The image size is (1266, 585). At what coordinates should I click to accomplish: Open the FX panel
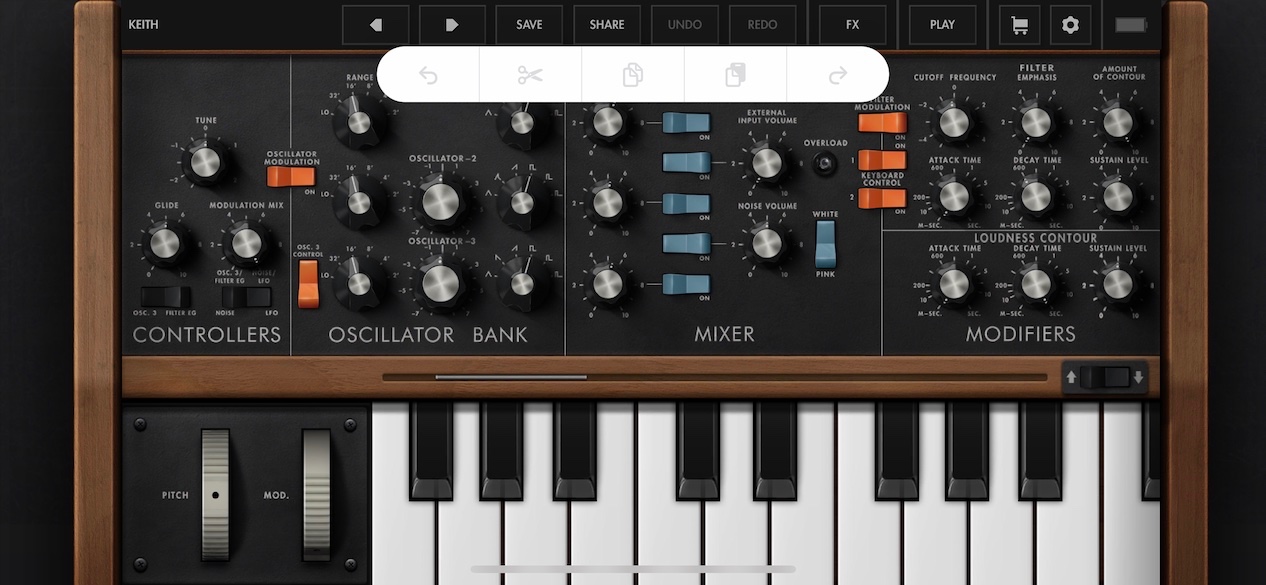pyautogui.click(x=852, y=25)
